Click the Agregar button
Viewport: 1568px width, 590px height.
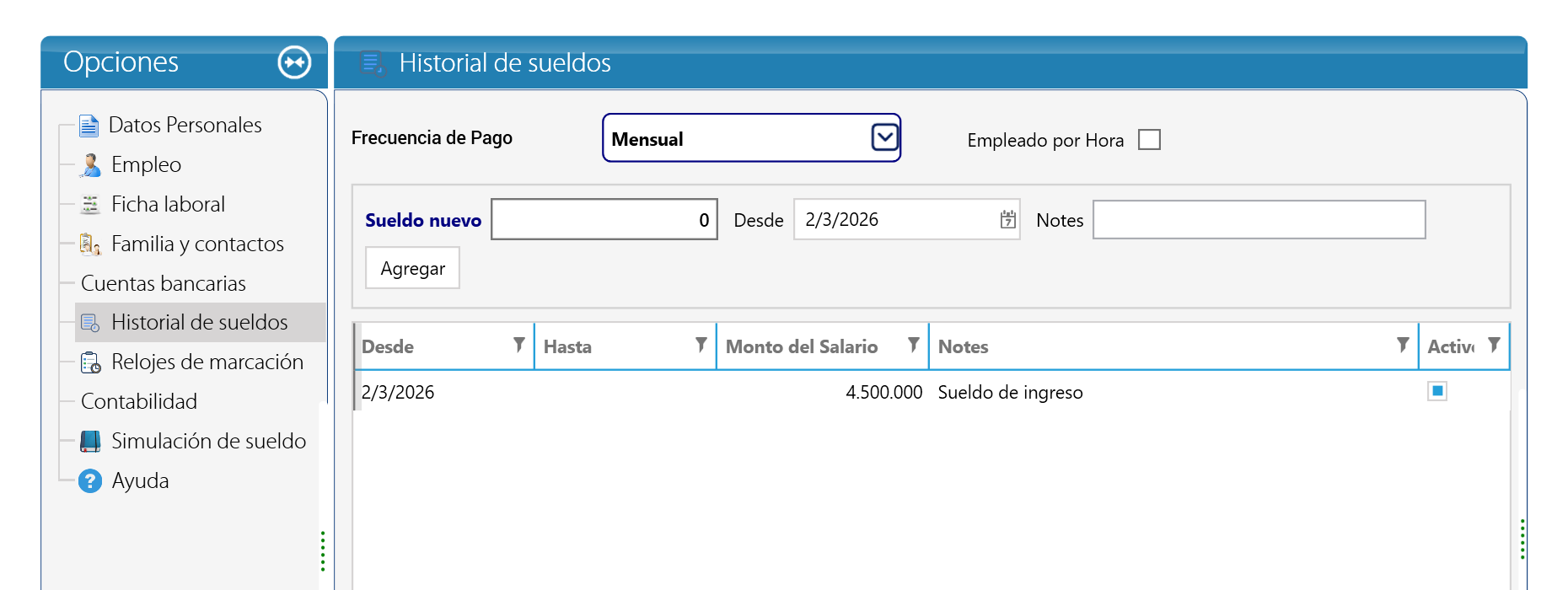pos(412,268)
